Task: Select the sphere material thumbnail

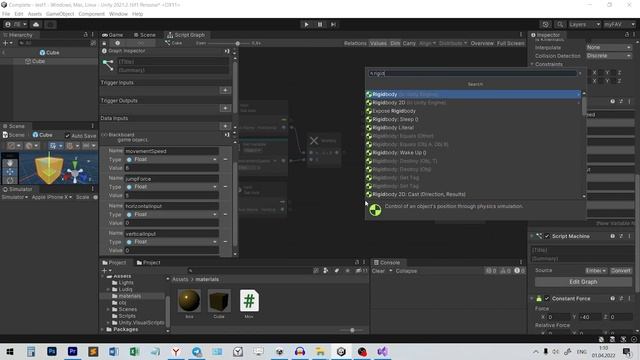Action: pos(189,301)
